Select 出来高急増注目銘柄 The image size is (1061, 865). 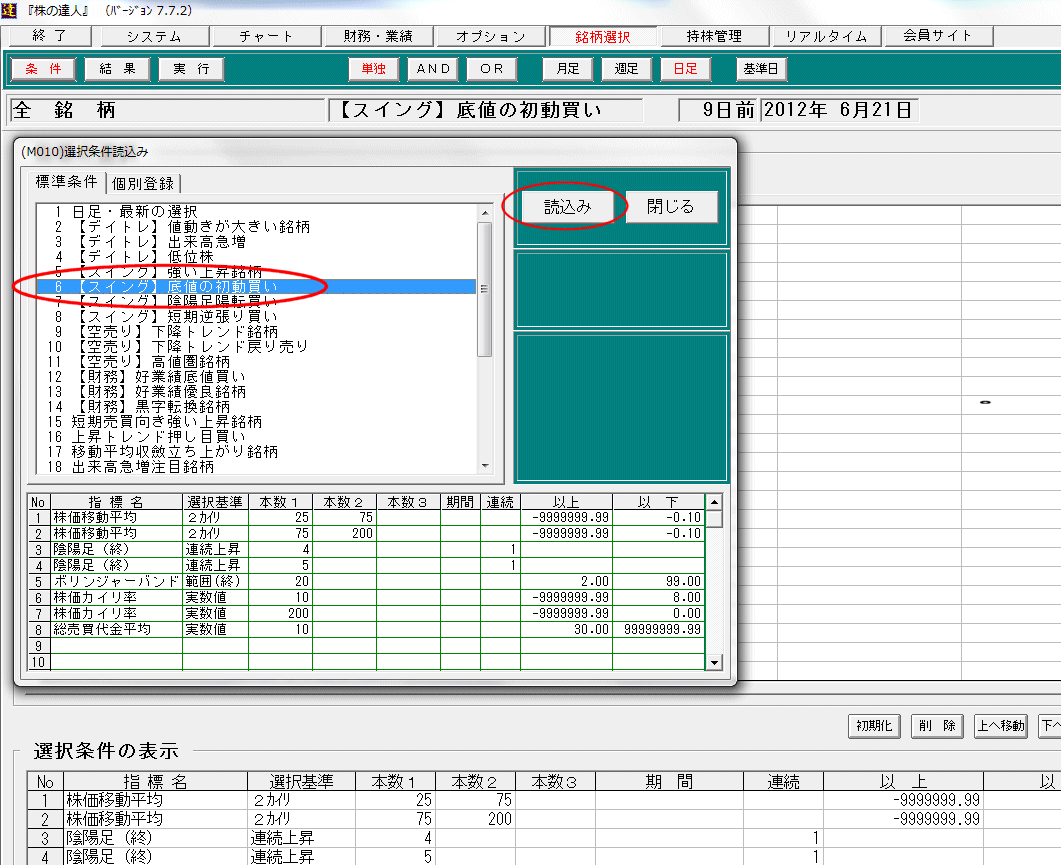(256, 466)
